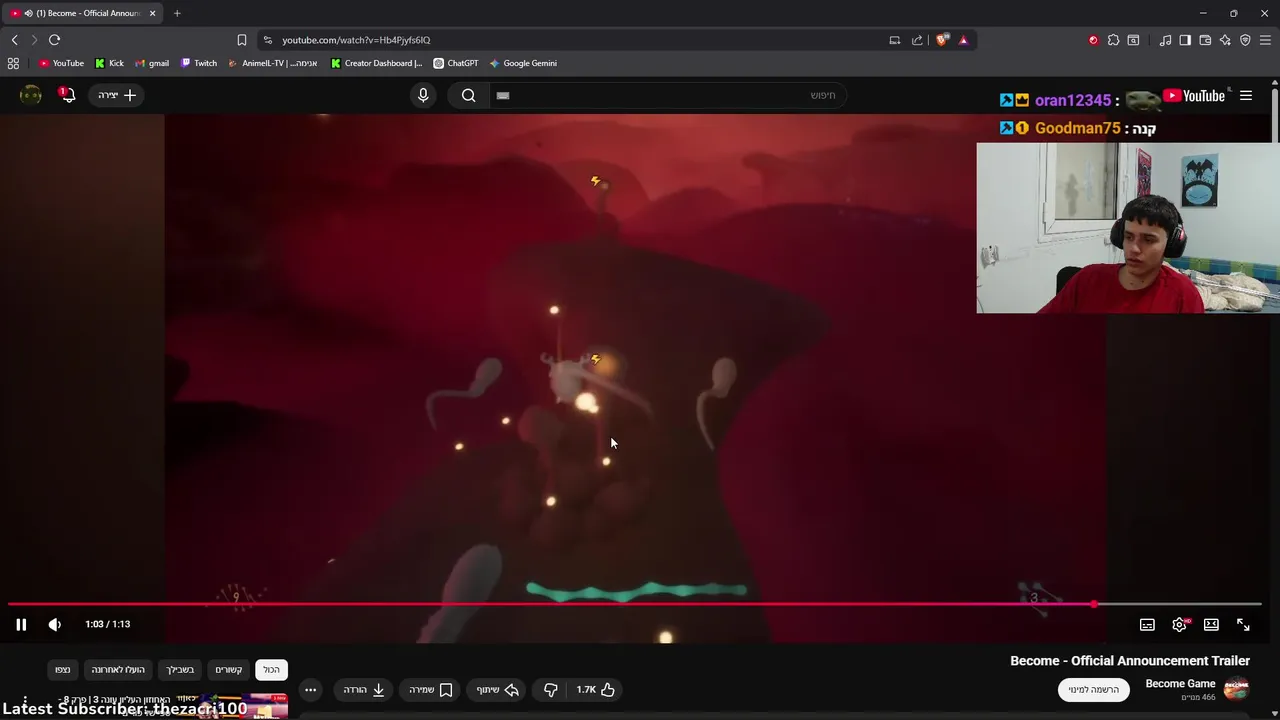Close the Become trailer tab

[152, 13]
